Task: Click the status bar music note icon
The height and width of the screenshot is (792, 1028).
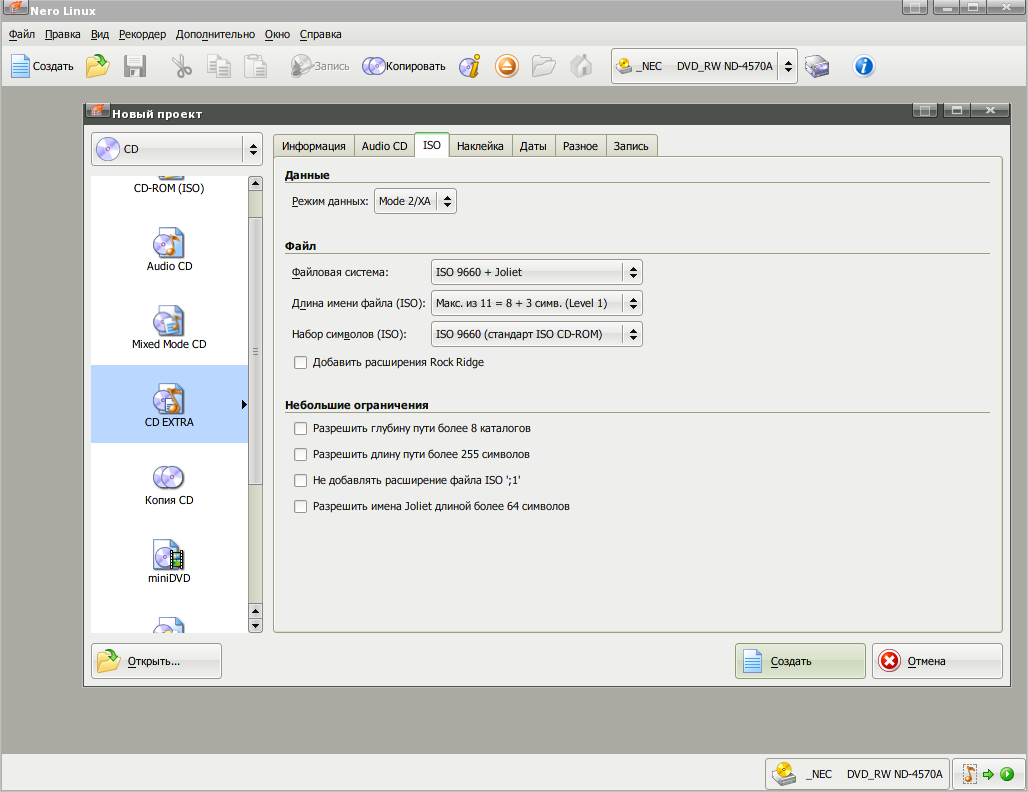Action: click(x=969, y=774)
